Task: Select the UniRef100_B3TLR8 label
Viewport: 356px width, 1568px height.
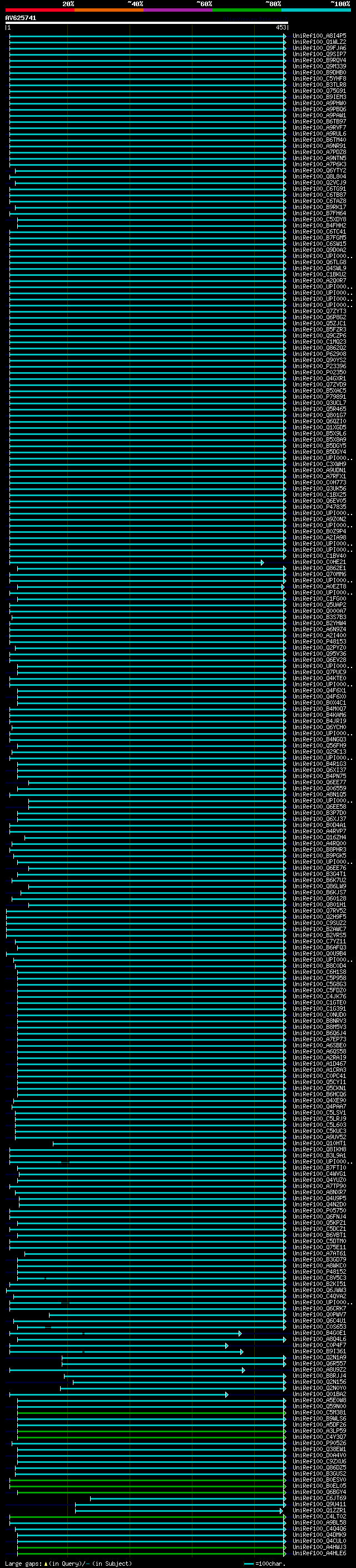Action: click(x=319, y=85)
